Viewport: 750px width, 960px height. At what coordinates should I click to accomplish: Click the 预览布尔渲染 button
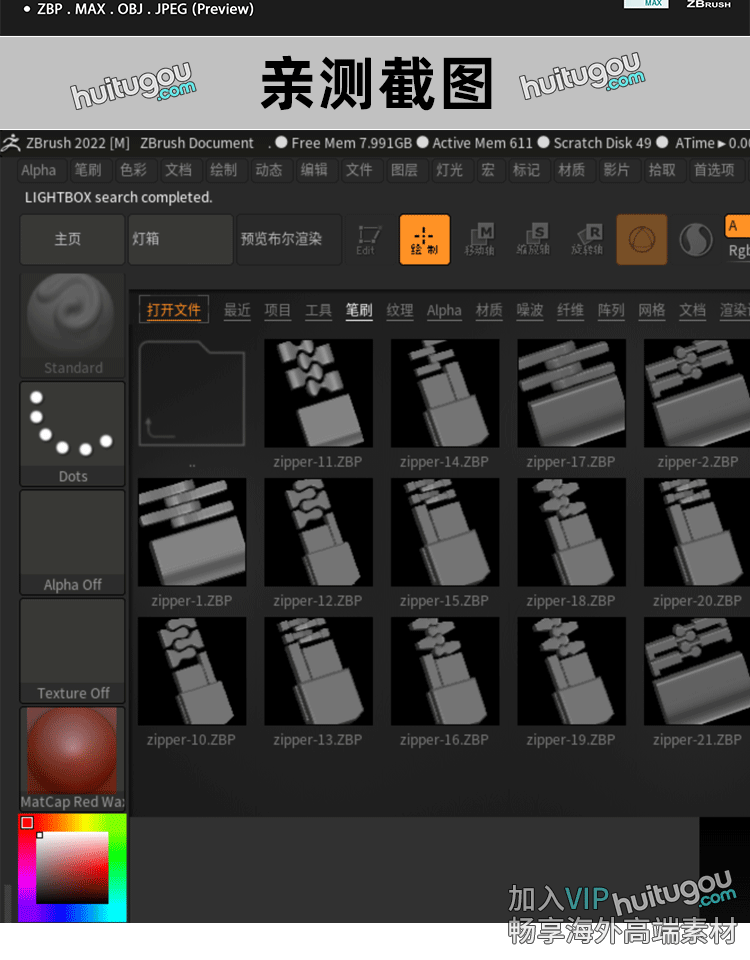289,239
